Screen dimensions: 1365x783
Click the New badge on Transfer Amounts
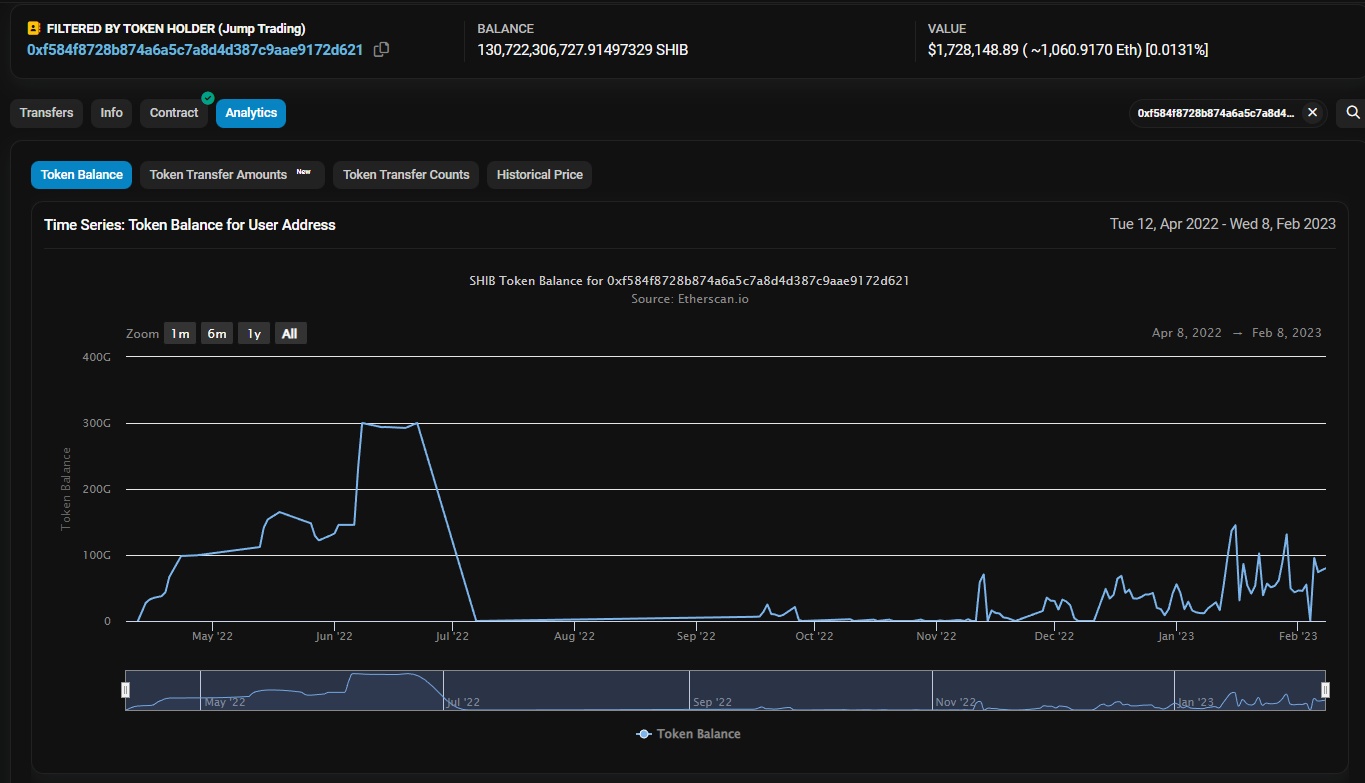coord(303,172)
